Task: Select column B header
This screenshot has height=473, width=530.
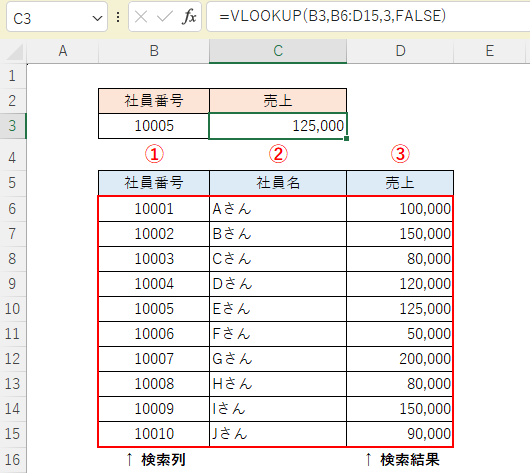Action: click(154, 51)
